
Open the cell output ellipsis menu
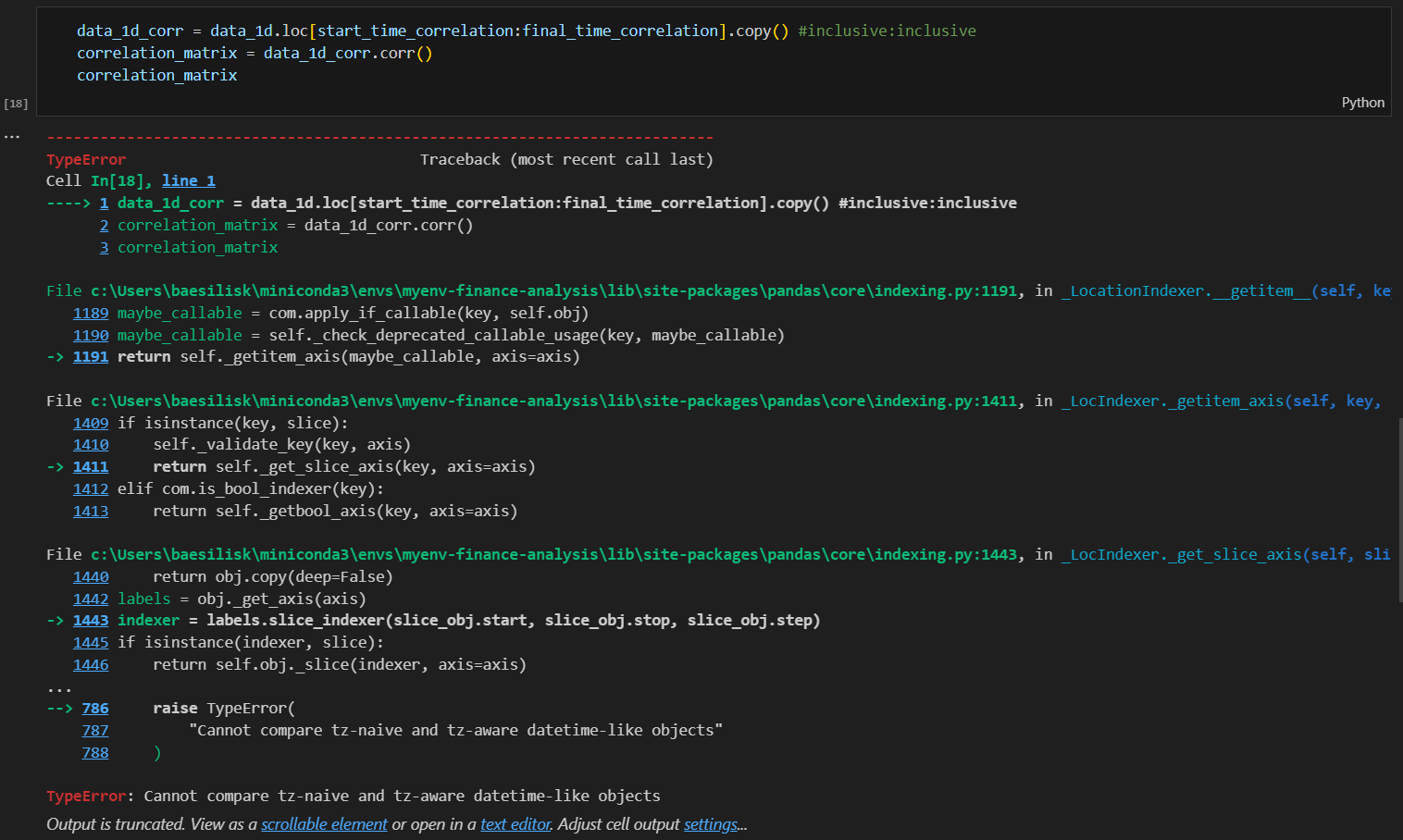pos(12,137)
